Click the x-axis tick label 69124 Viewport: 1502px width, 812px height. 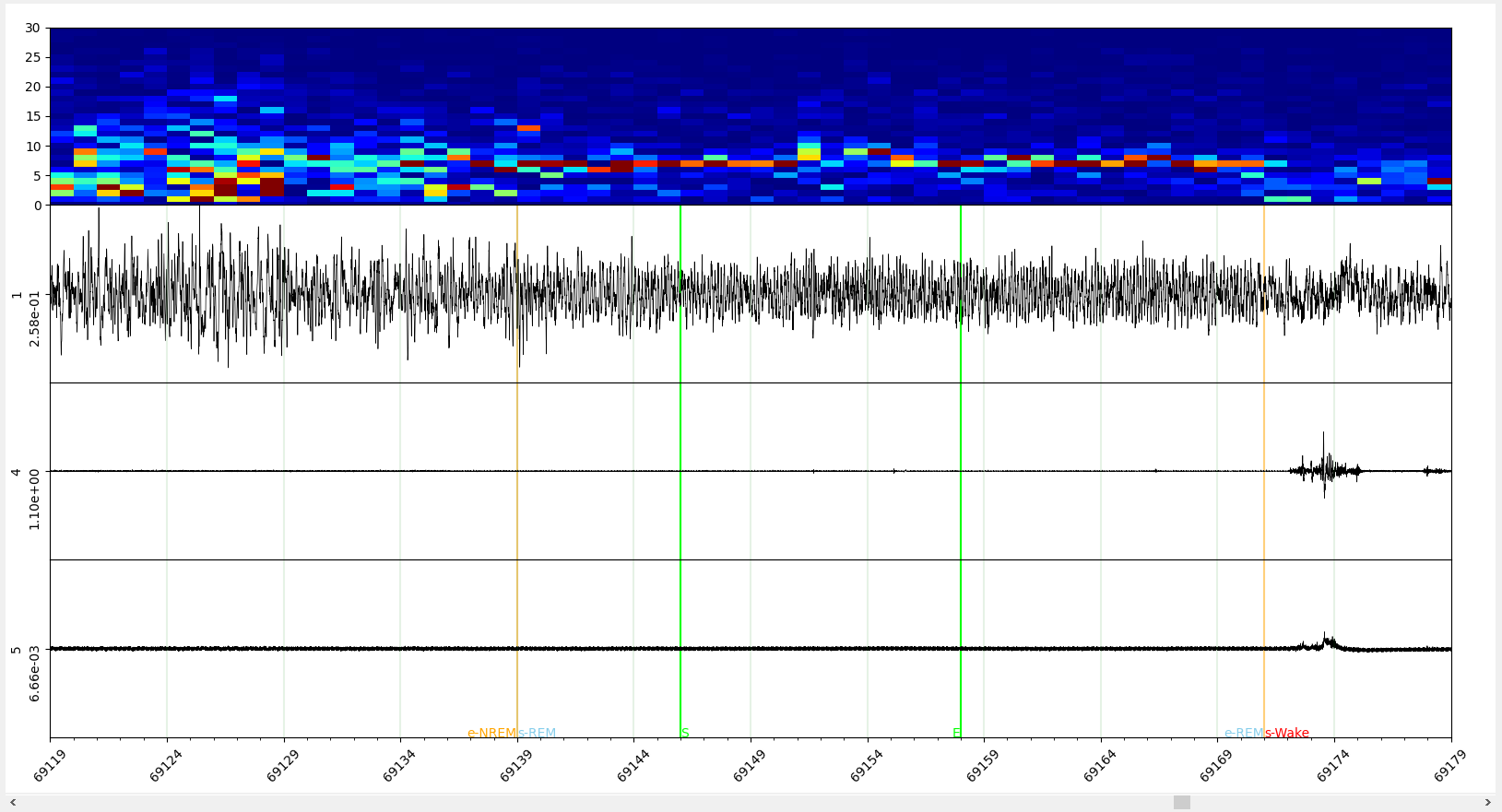click(x=167, y=765)
